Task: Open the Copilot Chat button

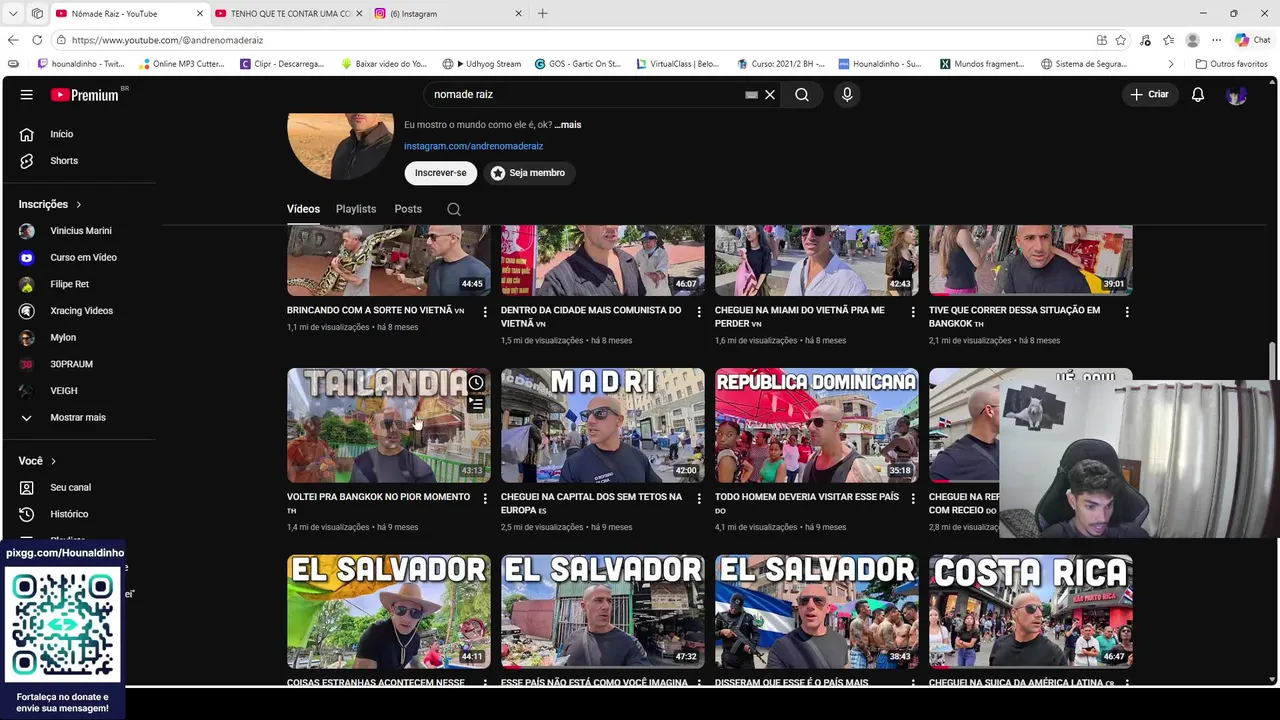Action: [x=1252, y=40]
